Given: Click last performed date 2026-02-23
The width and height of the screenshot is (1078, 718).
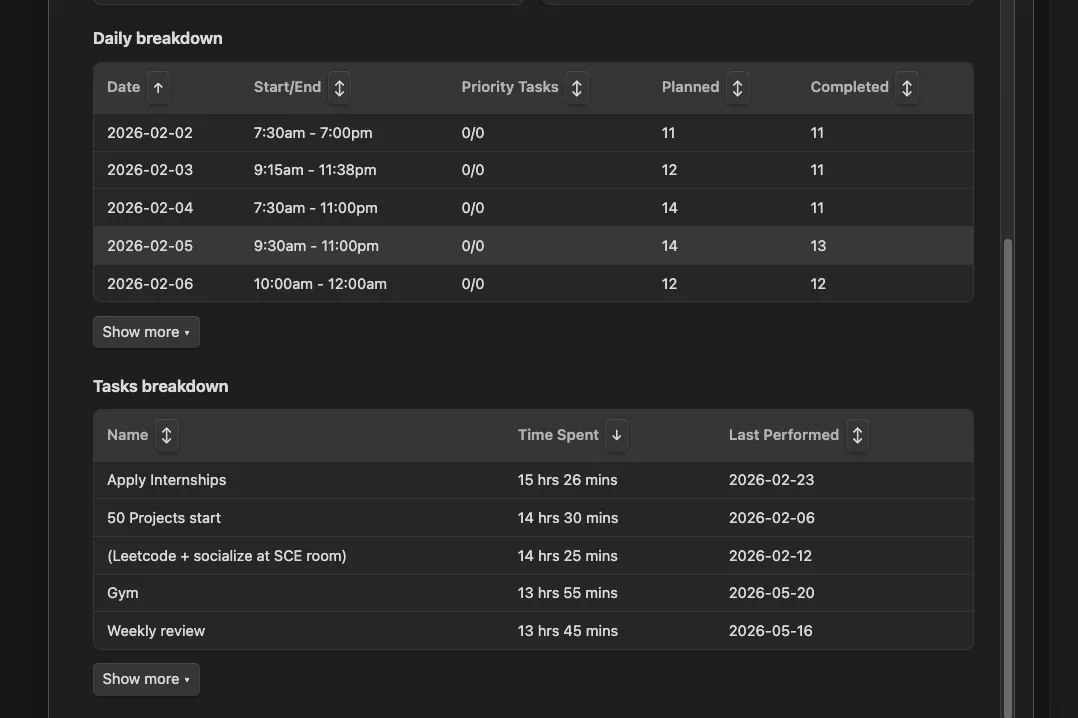Looking at the screenshot, I should 771,480.
